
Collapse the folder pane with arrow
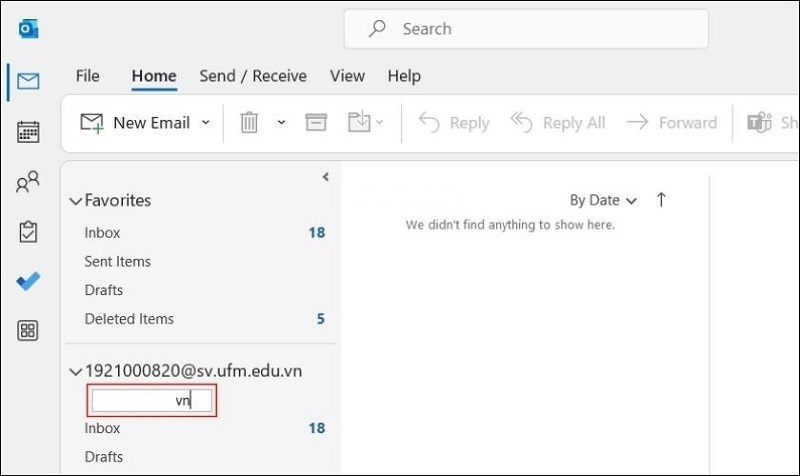click(325, 177)
